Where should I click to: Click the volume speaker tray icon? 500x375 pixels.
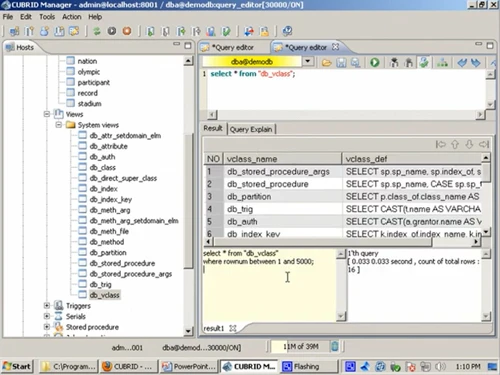click(440, 367)
